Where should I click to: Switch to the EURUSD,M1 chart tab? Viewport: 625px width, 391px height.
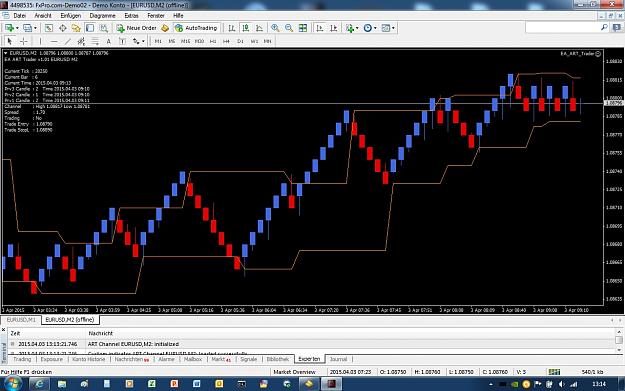coord(21,320)
